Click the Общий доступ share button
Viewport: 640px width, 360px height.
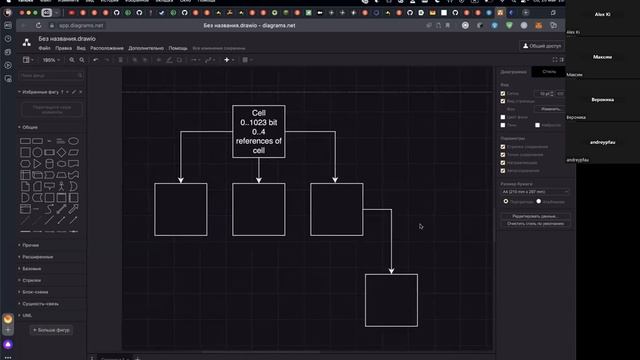[542, 46]
